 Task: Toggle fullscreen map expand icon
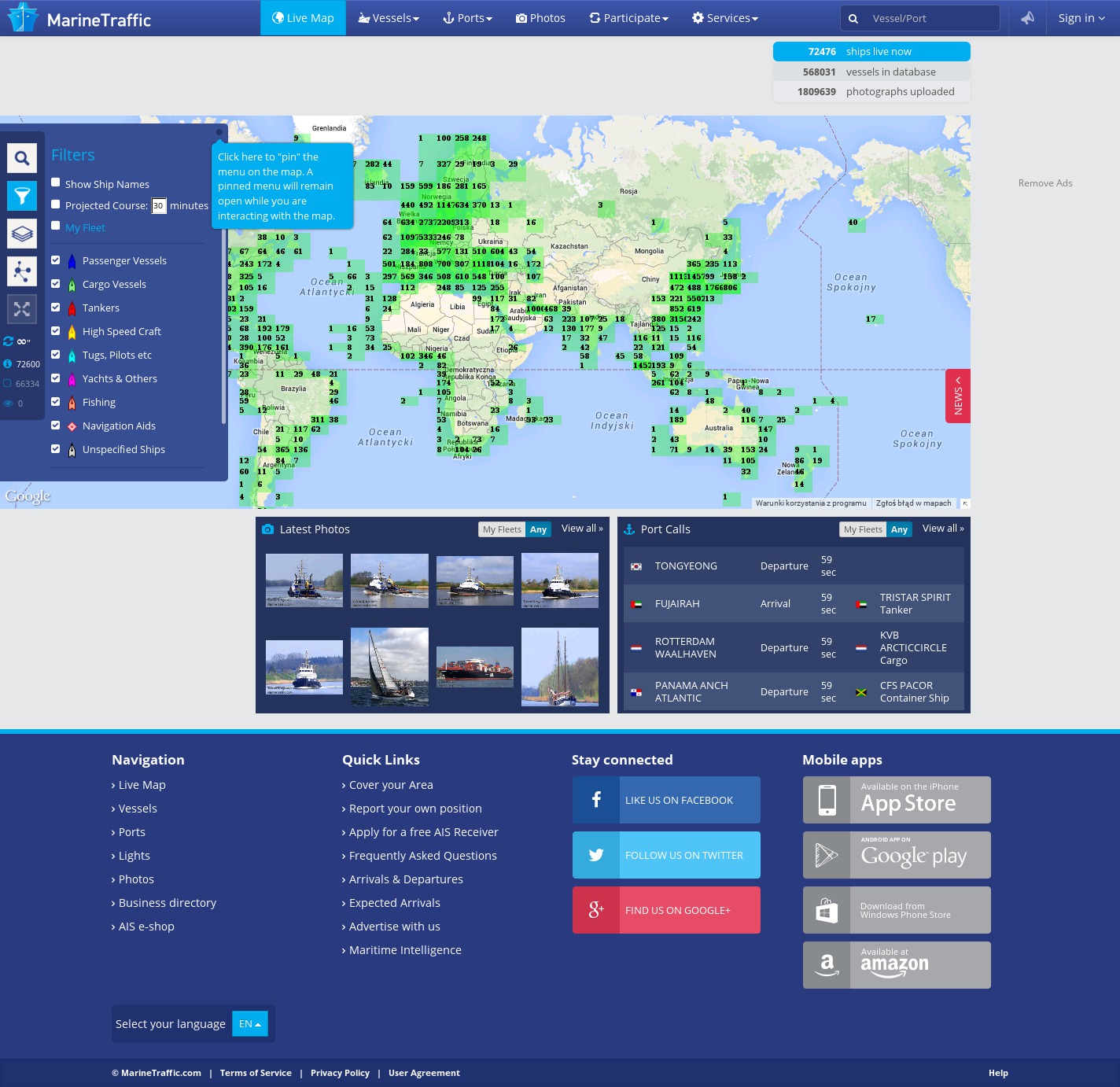point(22,309)
